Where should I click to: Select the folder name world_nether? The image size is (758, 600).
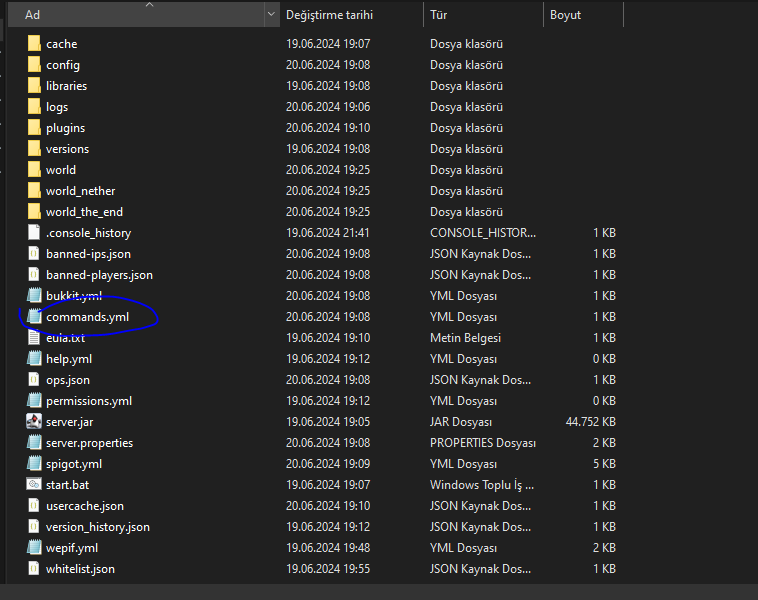[x=81, y=191]
